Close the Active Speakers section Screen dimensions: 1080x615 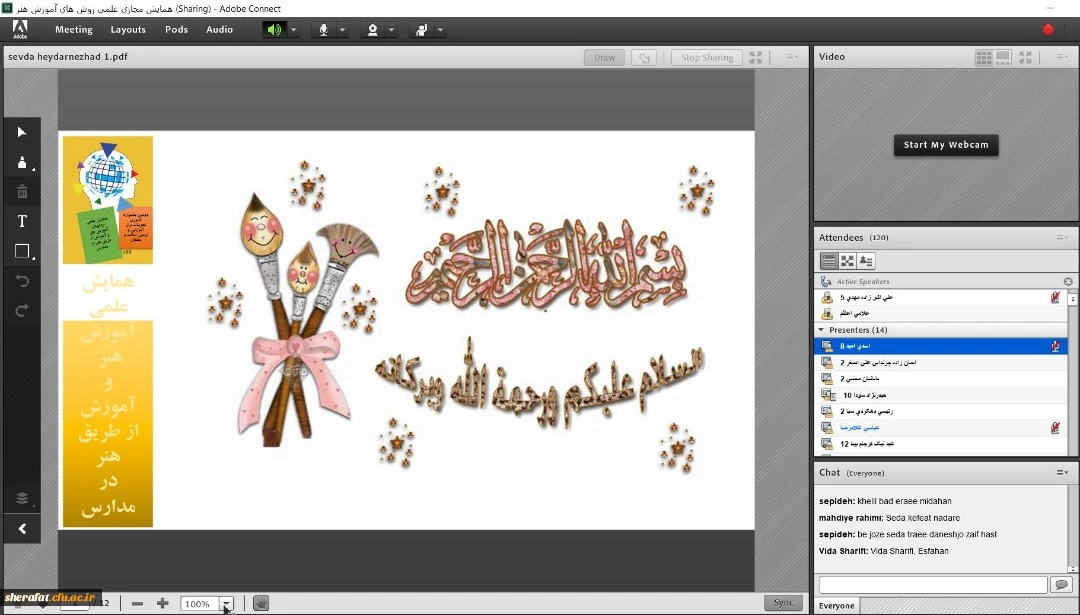pyautogui.click(x=1067, y=282)
